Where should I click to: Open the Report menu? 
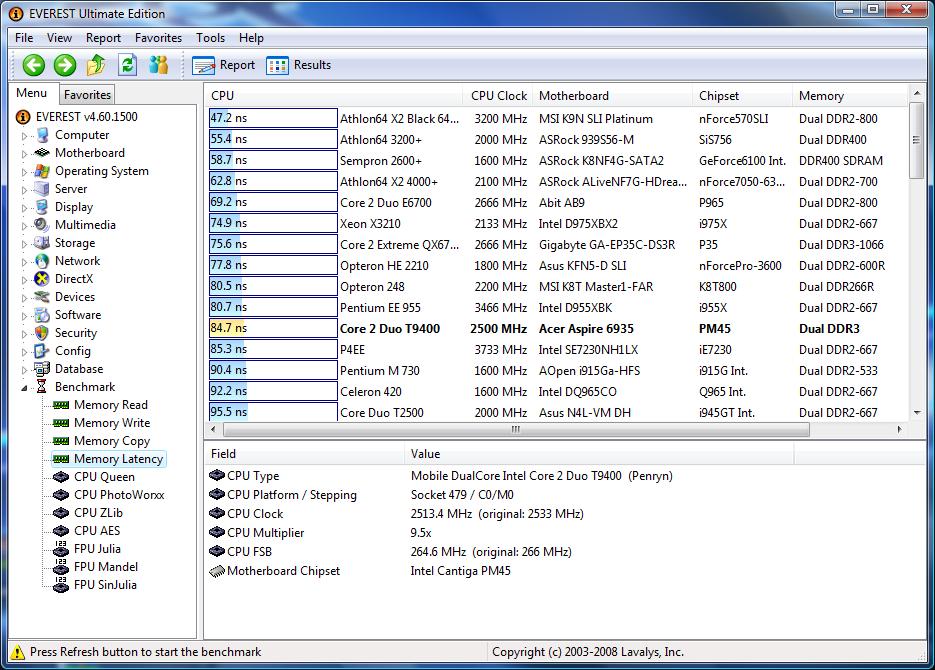[103, 38]
